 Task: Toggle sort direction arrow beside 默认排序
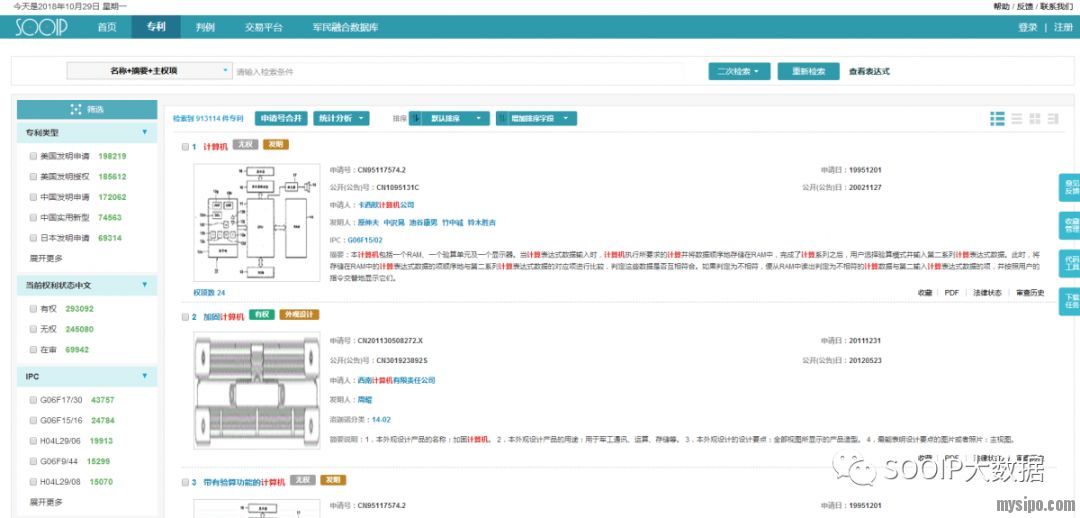pyautogui.click(x=417, y=118)
